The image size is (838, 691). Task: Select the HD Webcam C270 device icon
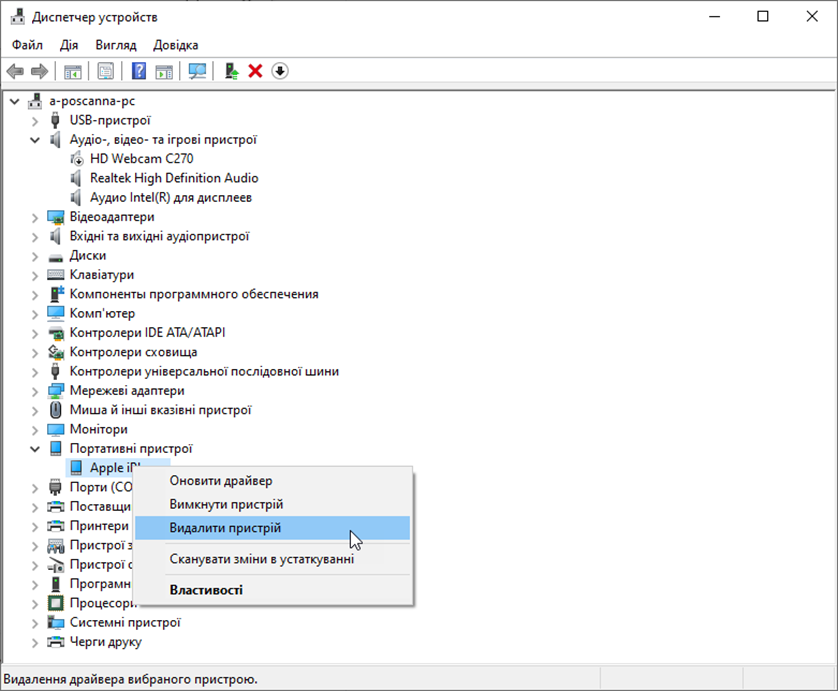click(x=76, y=159)
